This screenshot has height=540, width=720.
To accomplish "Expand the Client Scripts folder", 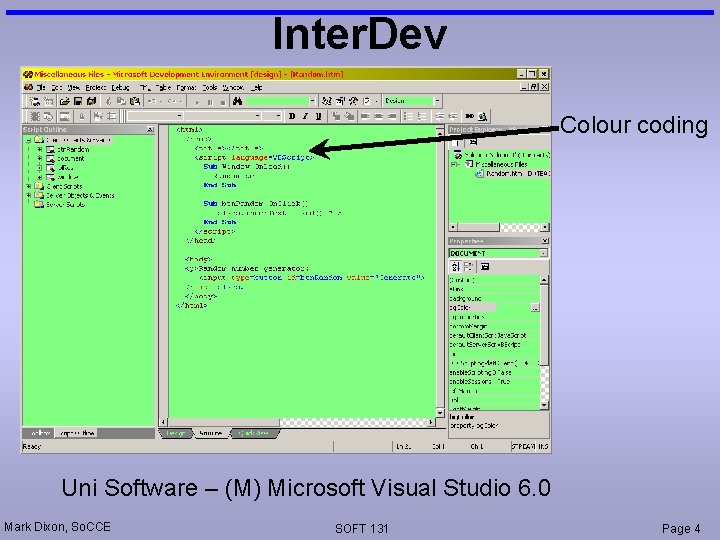I will (x=29, y=186).
